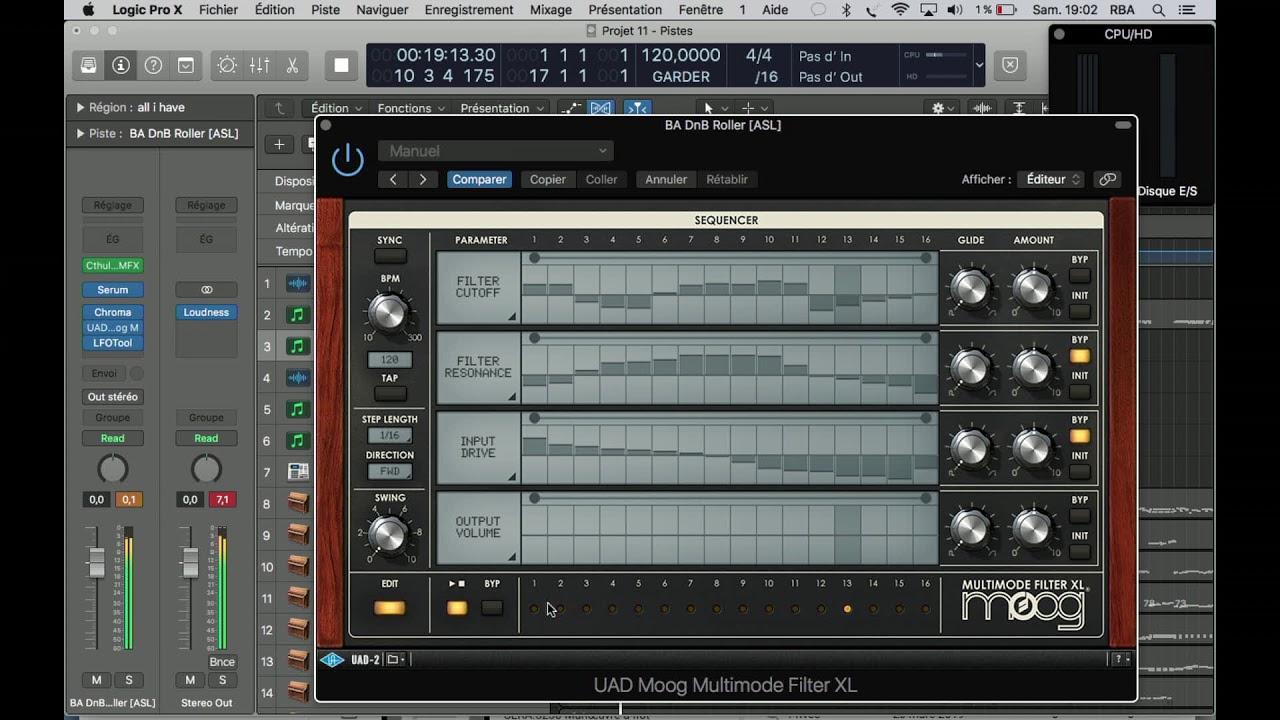1280x720 pixels.
Task: Open the Fonctions dropdown menu
Action: 410,108
